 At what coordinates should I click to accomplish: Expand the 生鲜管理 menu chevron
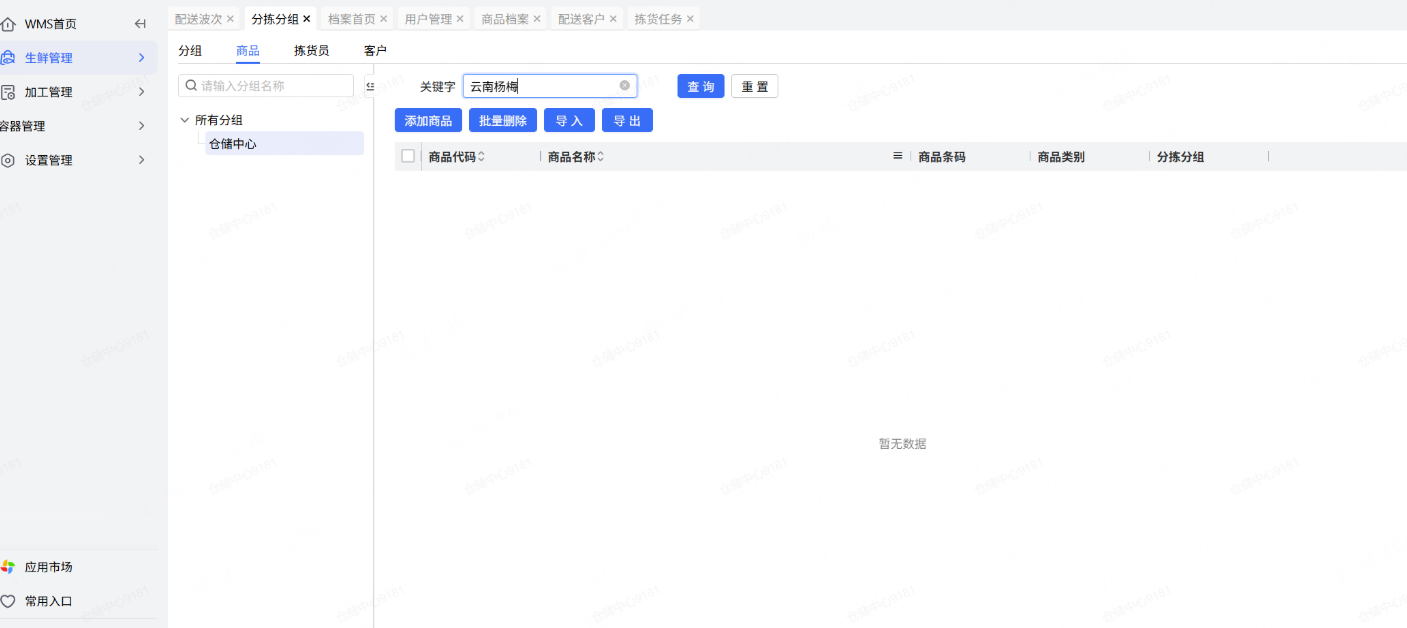pyautogui.click(x=141, y=58)
